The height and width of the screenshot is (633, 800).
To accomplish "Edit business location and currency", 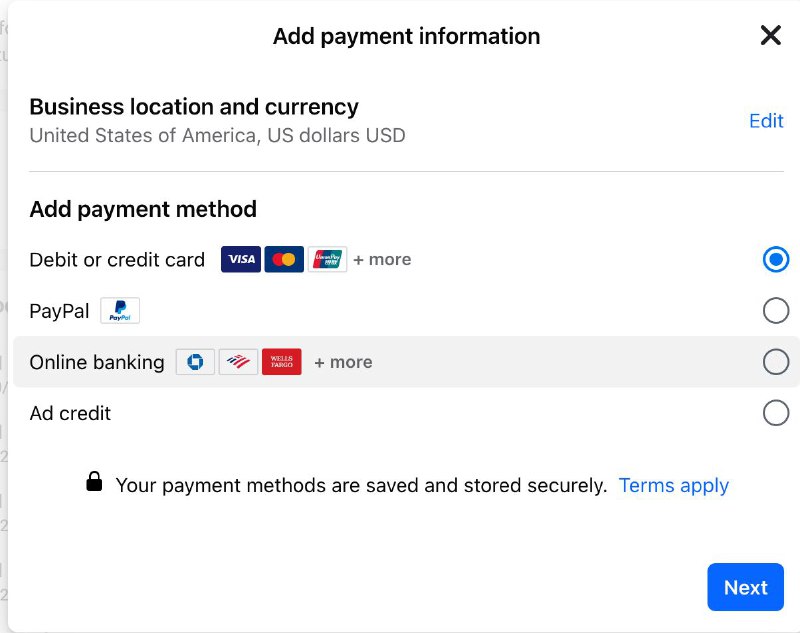I will (x=766, y=121).
